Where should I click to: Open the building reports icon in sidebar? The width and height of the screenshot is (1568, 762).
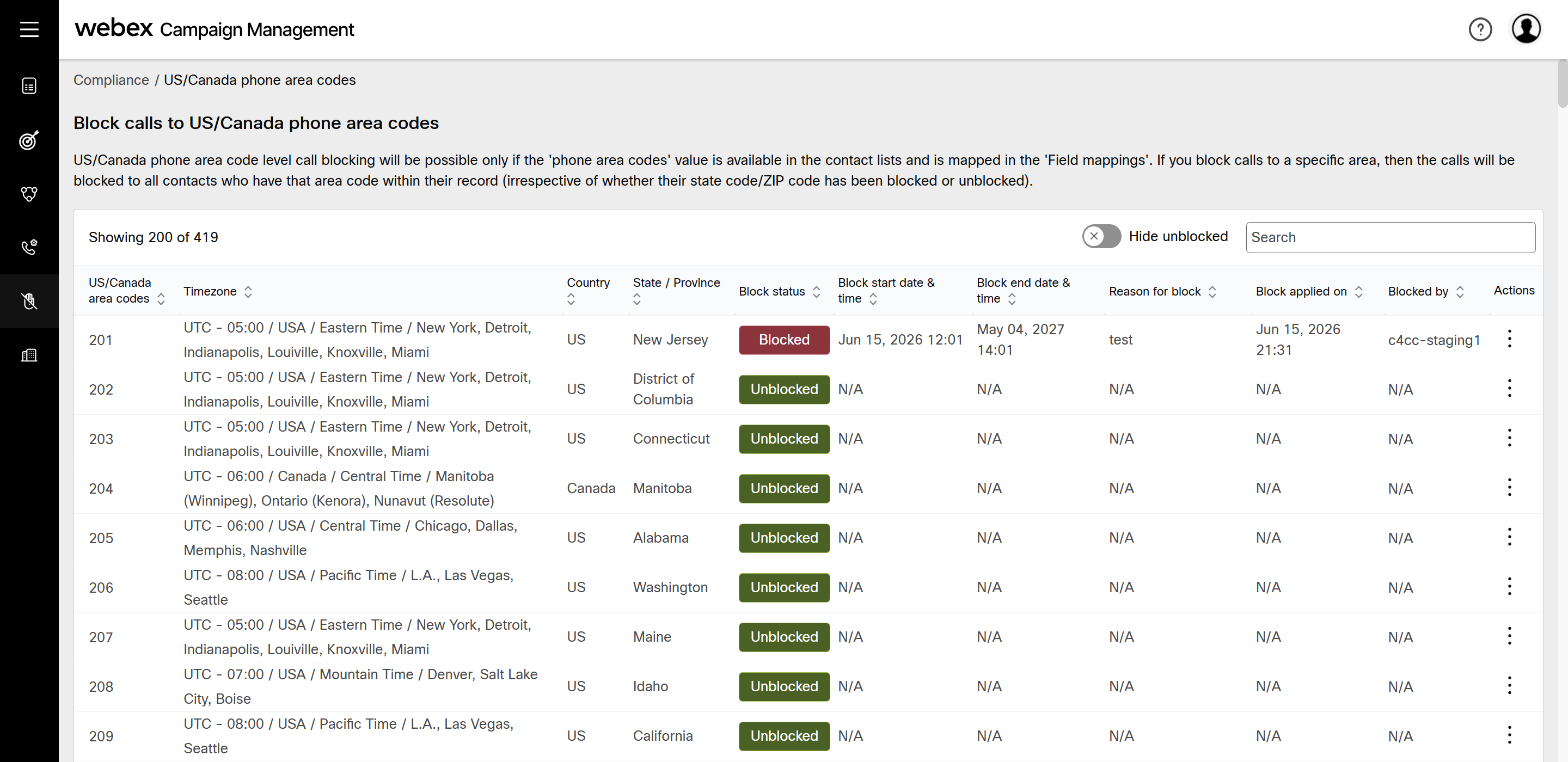(x=29, y=355)
